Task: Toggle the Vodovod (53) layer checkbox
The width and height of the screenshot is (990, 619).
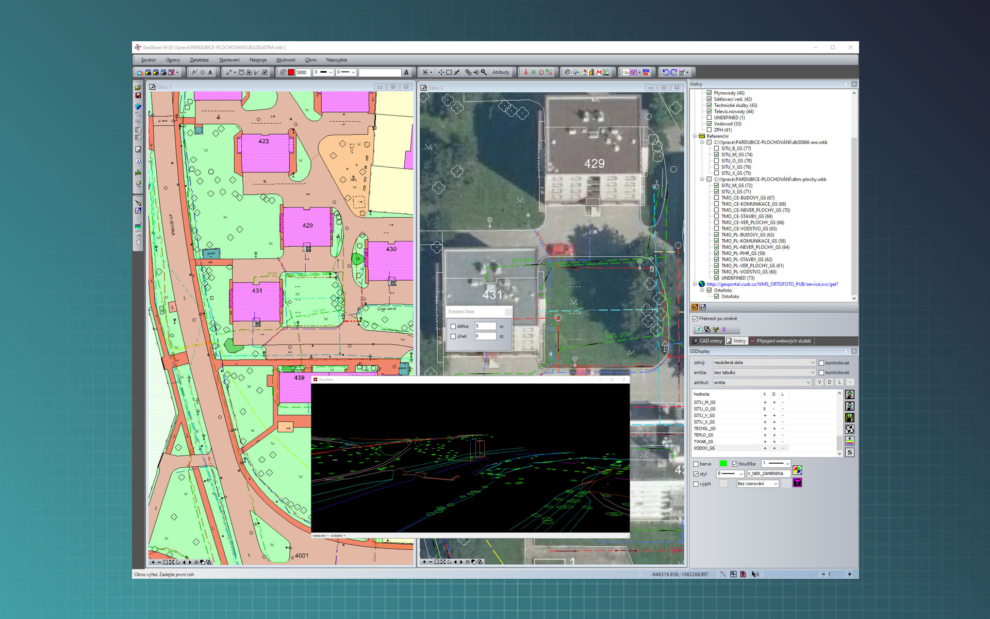Action: point(709,124)
